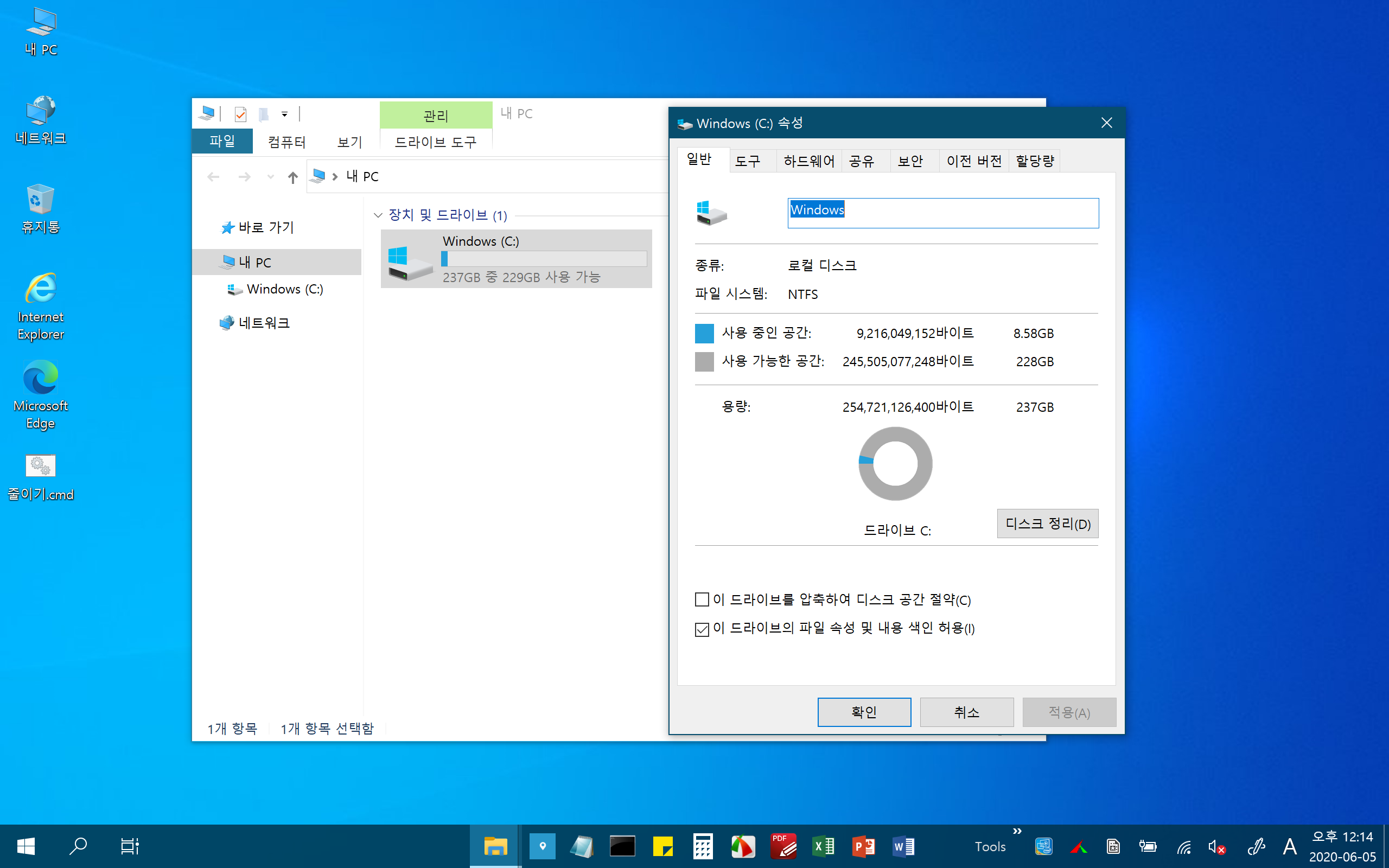Screen dimensions: 1389x868
Task: Switch to the 도구 properties tab
Action: pyautogui.click(x=753, y=161)
